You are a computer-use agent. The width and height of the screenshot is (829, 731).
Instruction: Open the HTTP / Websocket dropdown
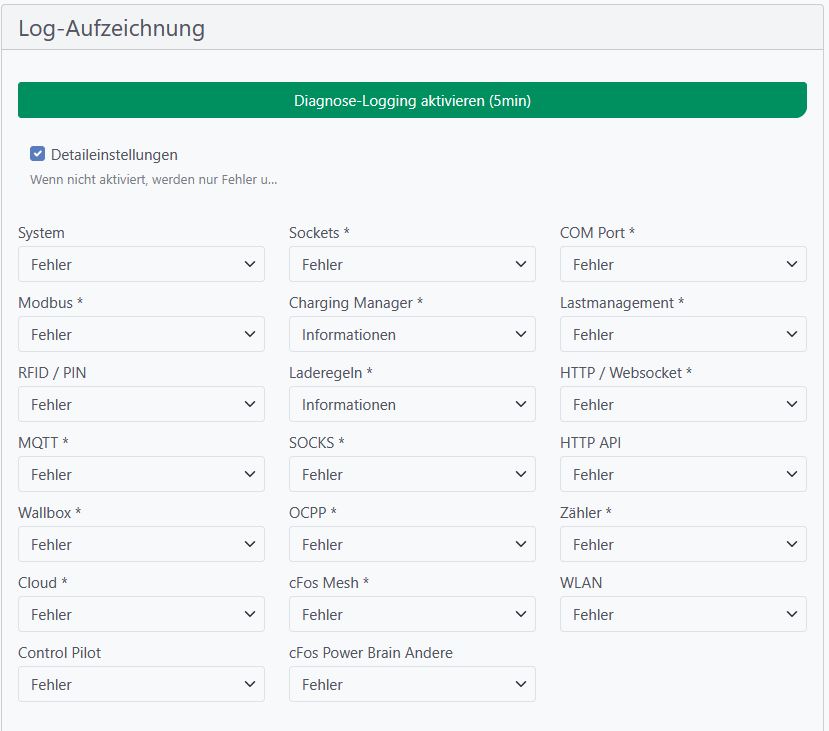click(x=683, y=405)
